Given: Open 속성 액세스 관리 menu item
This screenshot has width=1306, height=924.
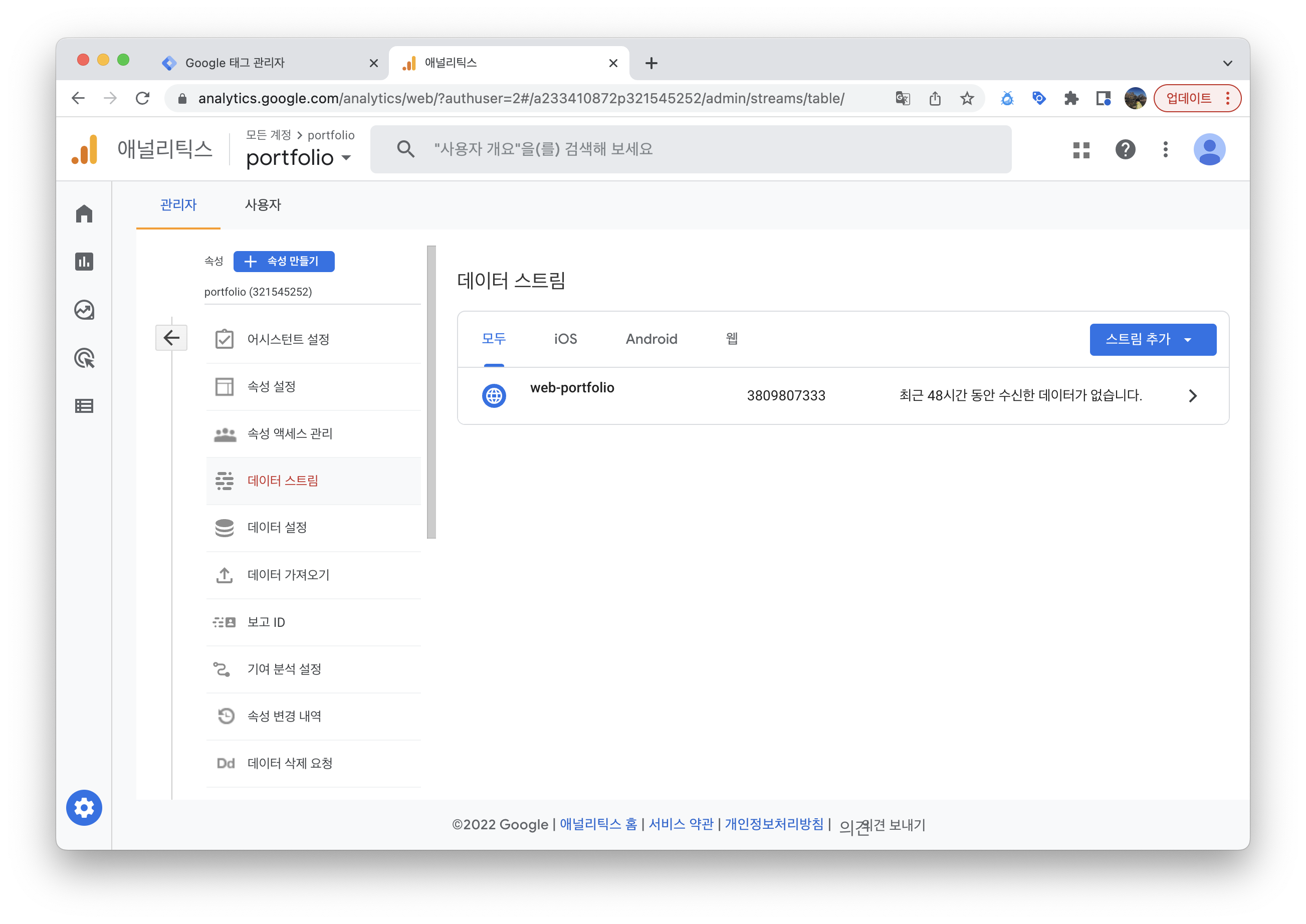Looking at the screenshot, I should pyautogui.click(x=314, y=433).
